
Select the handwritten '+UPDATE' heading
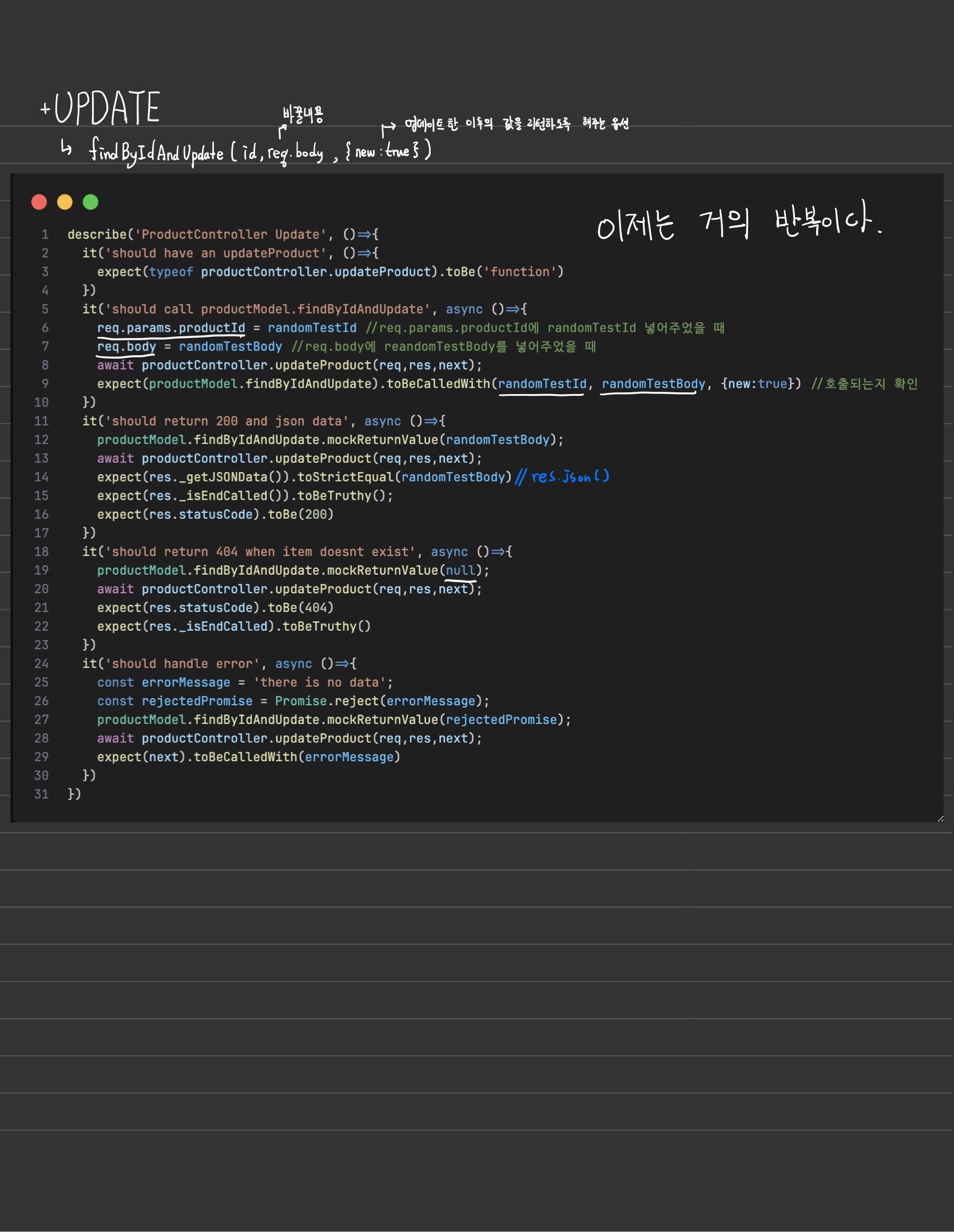(x=100, y=108)
